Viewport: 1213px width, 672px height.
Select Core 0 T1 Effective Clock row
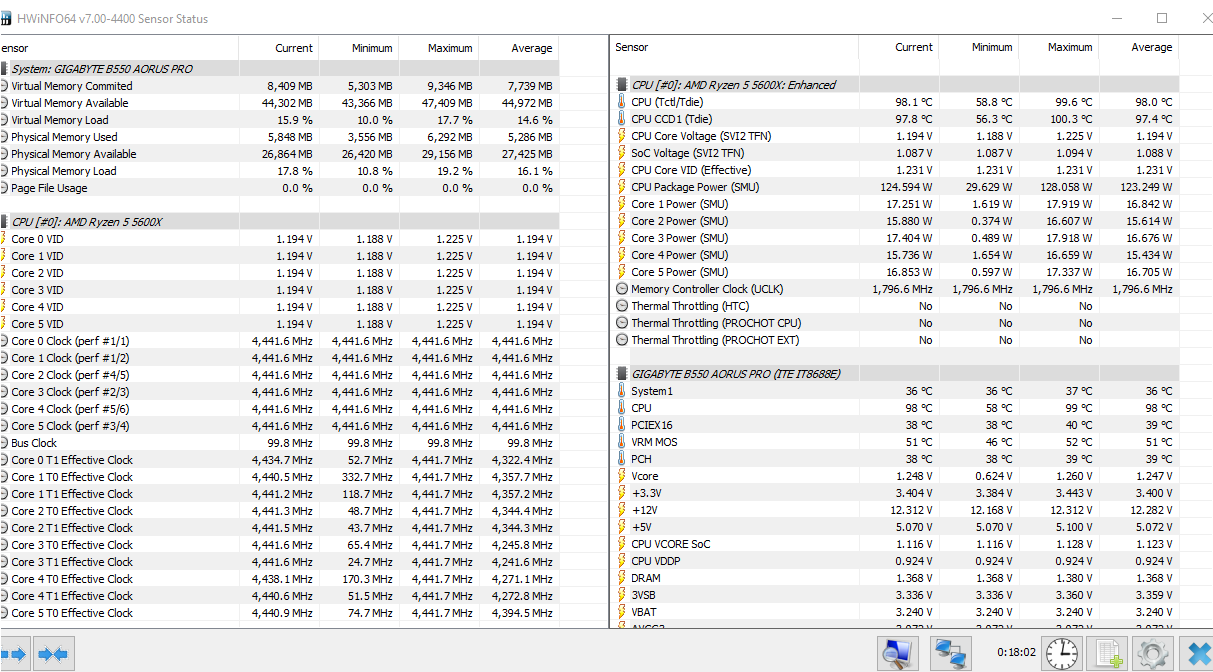pos(279,460)
